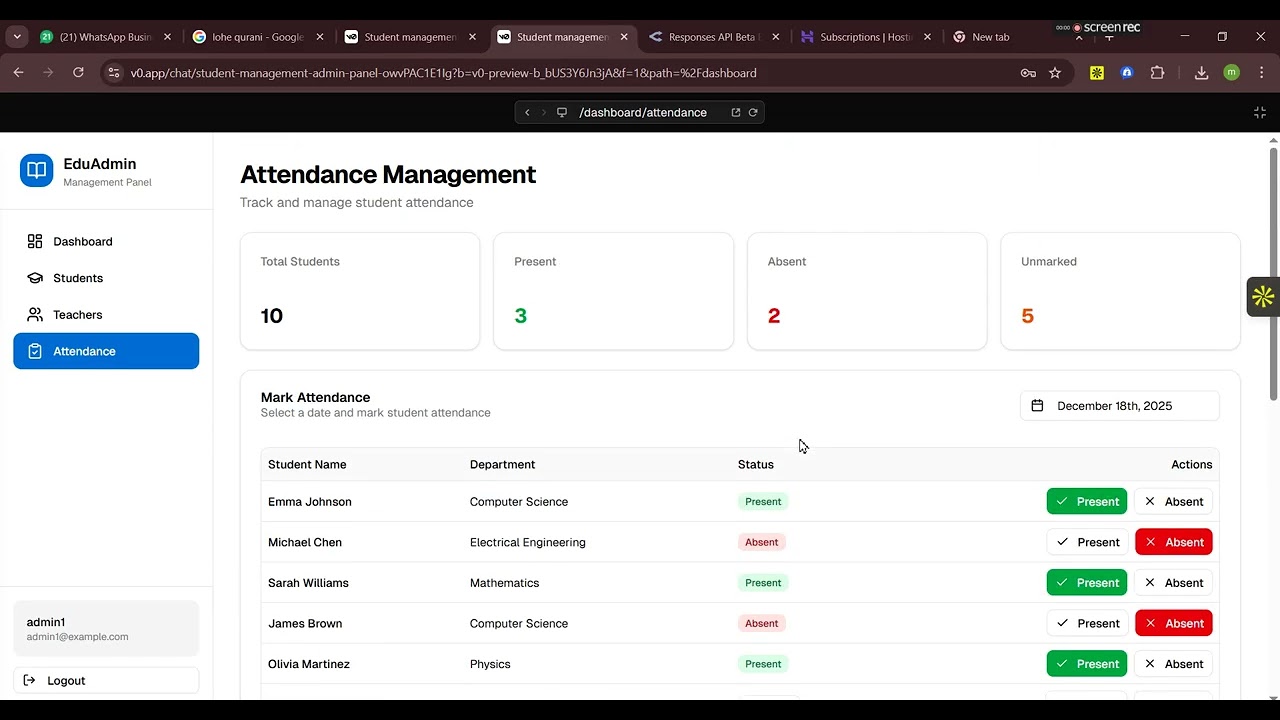Click the Olivia Martinez name cell

click(310, 664)
